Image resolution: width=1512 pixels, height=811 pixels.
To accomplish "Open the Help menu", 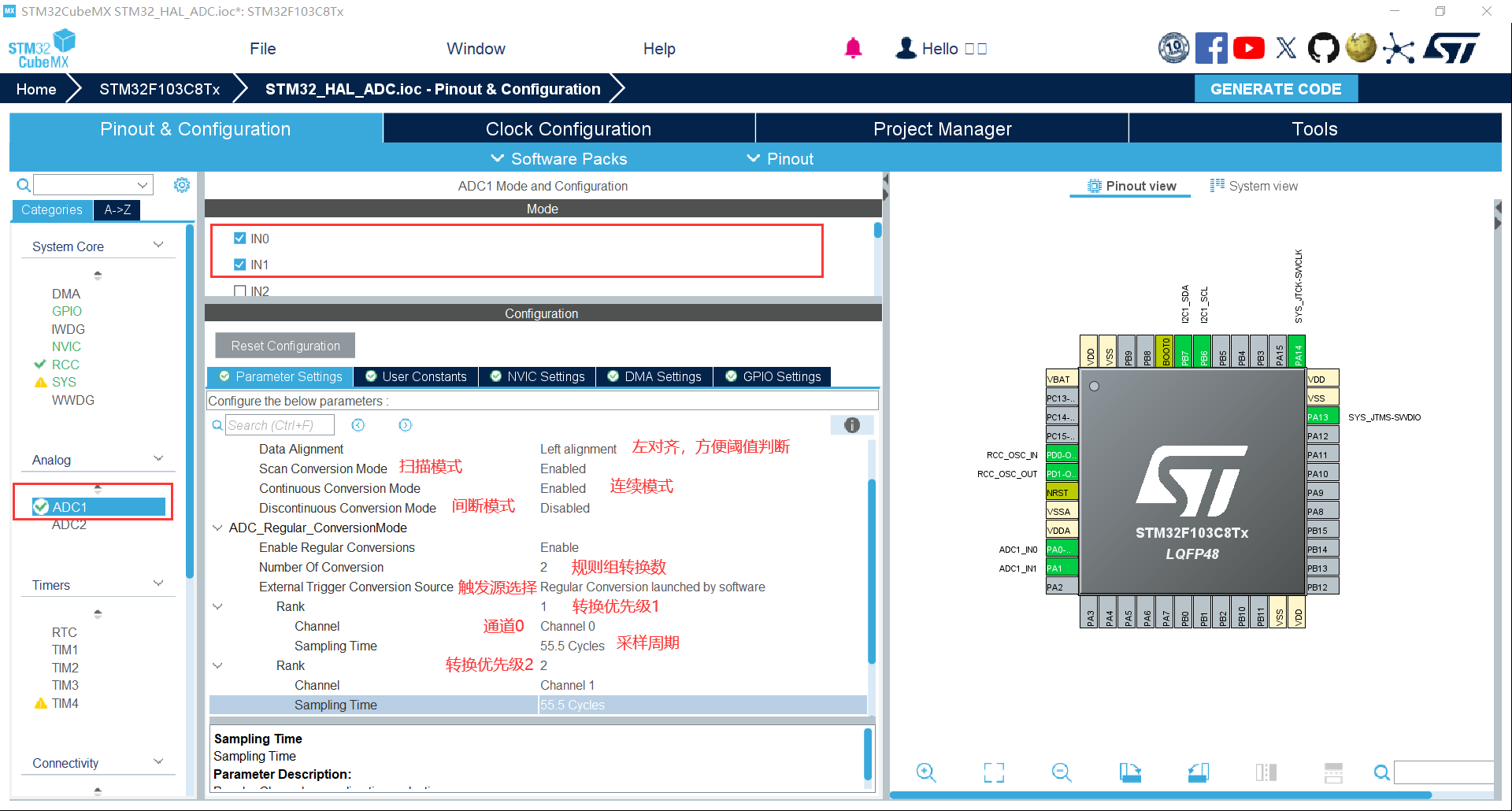I will 659,49.
